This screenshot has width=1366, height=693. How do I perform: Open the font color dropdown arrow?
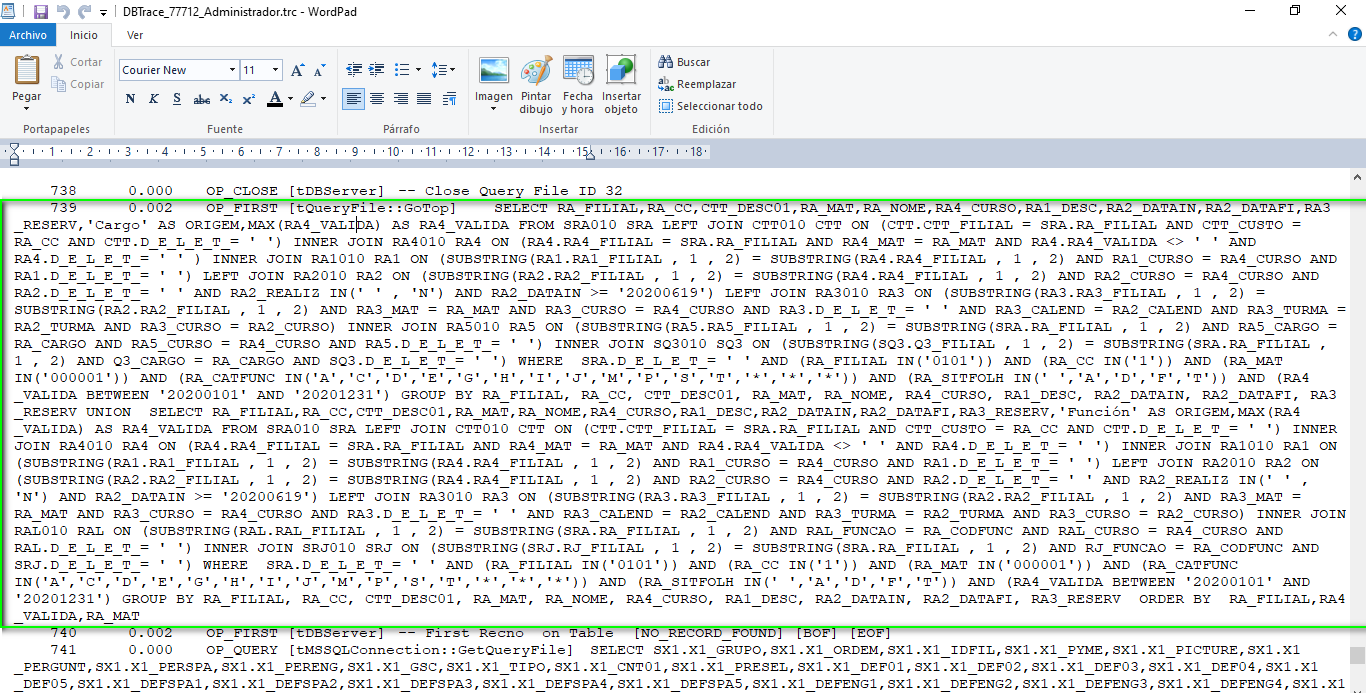[290, 99]
